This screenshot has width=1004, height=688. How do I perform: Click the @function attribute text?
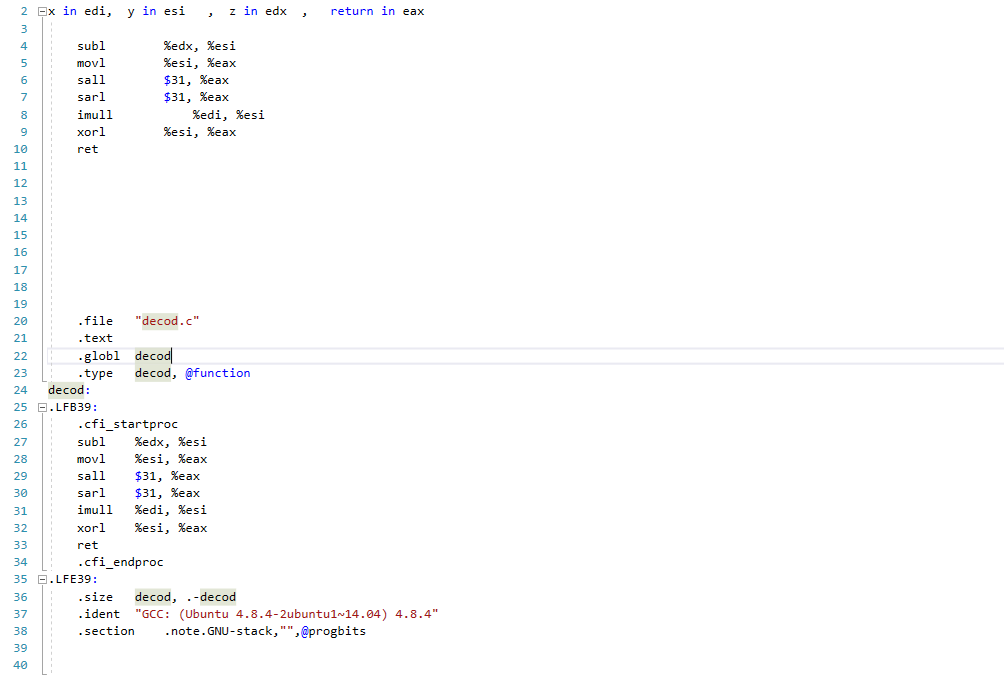coord(217,372)
